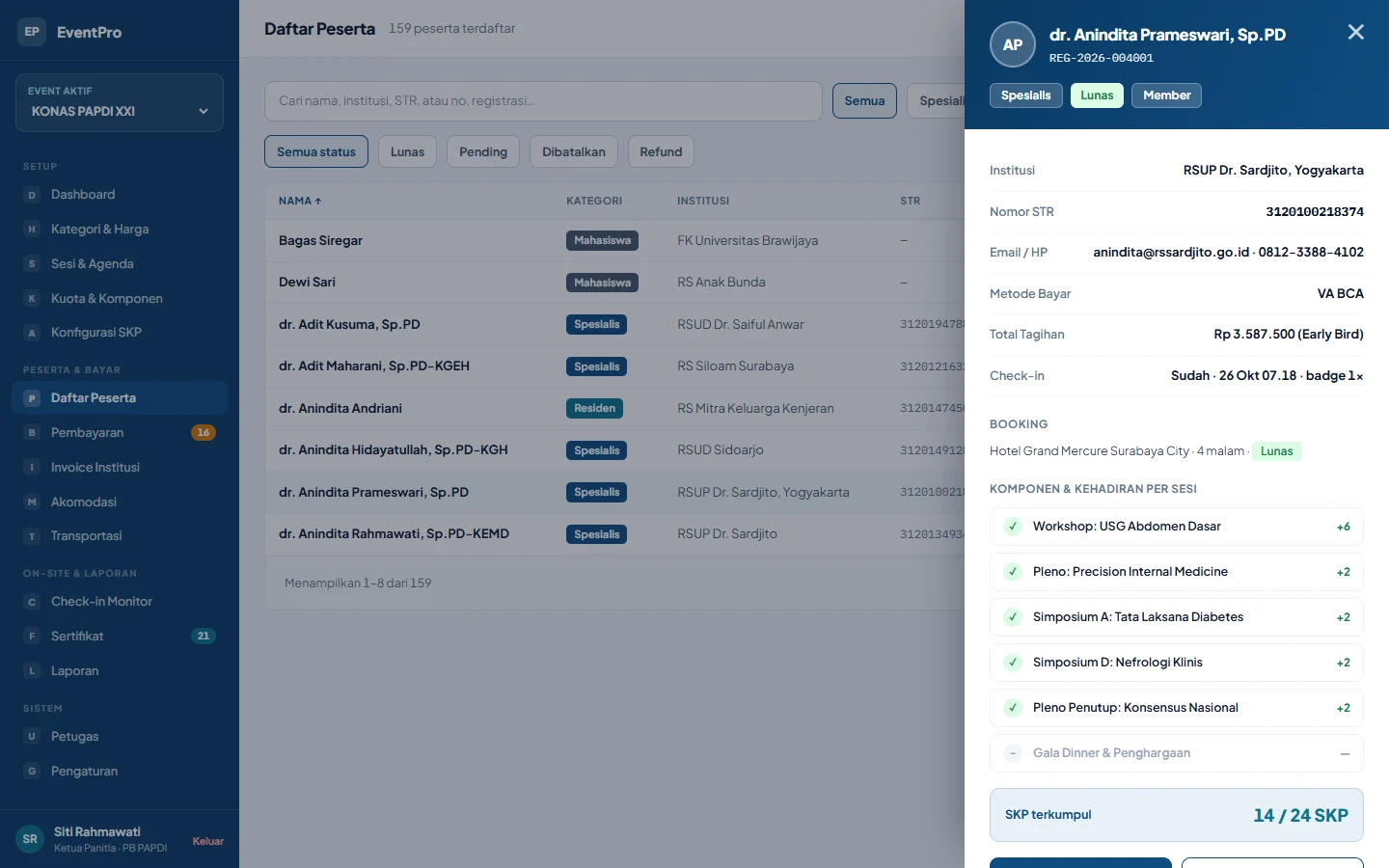This screenshot has height=868, width=1389.
Task: Go to Sesi & Agenda
Action: point(120,264)
